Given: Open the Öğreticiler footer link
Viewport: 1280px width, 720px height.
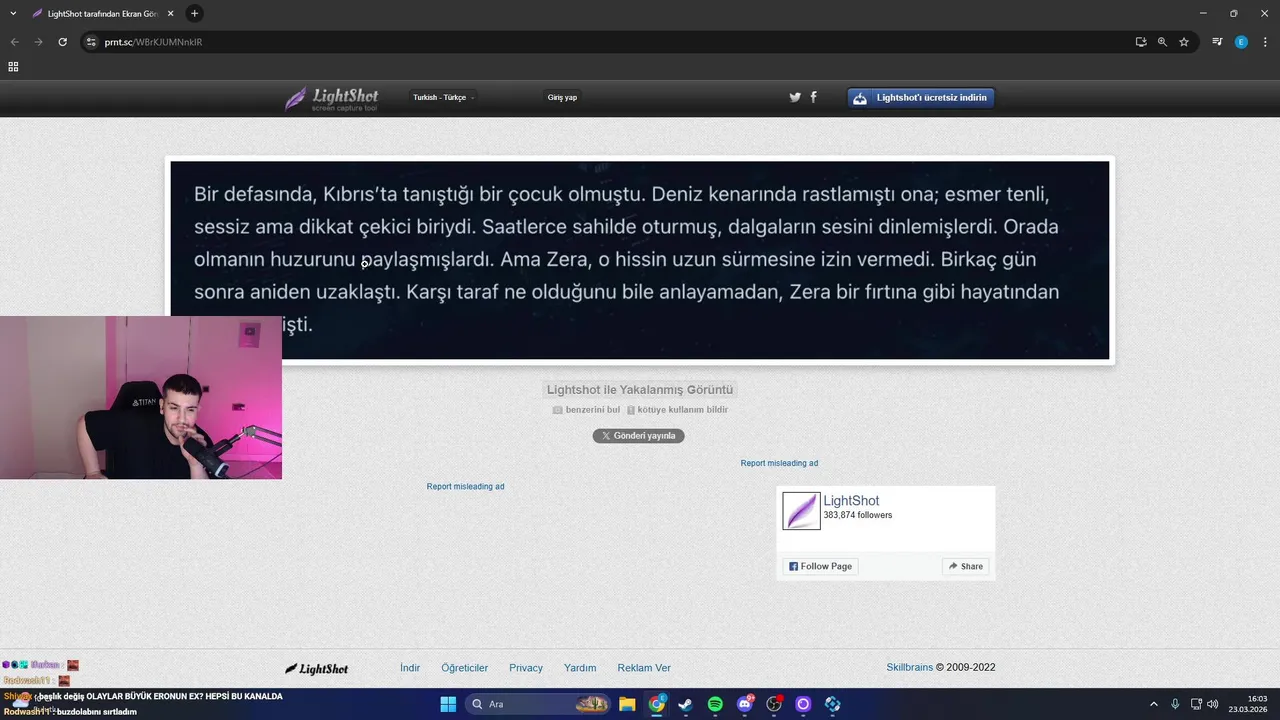Looking at the screenshot, I should click(464, 668).
